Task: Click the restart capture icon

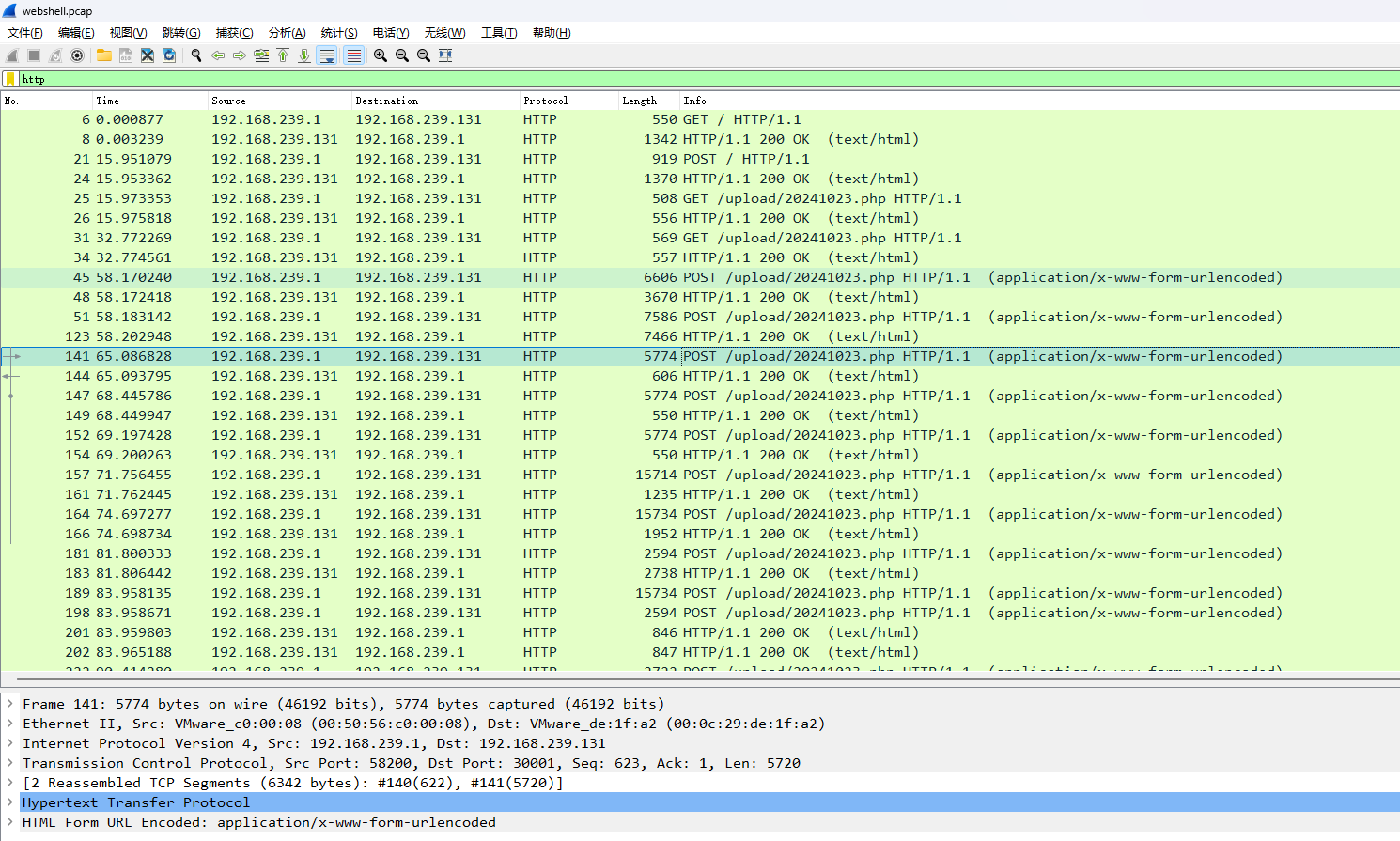Action: tap(55, 55)
